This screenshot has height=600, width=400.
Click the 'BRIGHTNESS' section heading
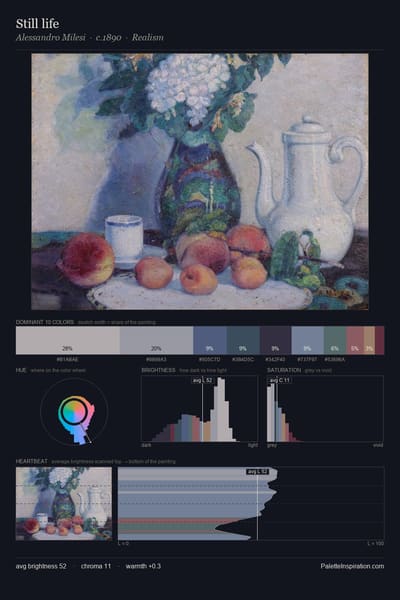point(158,370)
